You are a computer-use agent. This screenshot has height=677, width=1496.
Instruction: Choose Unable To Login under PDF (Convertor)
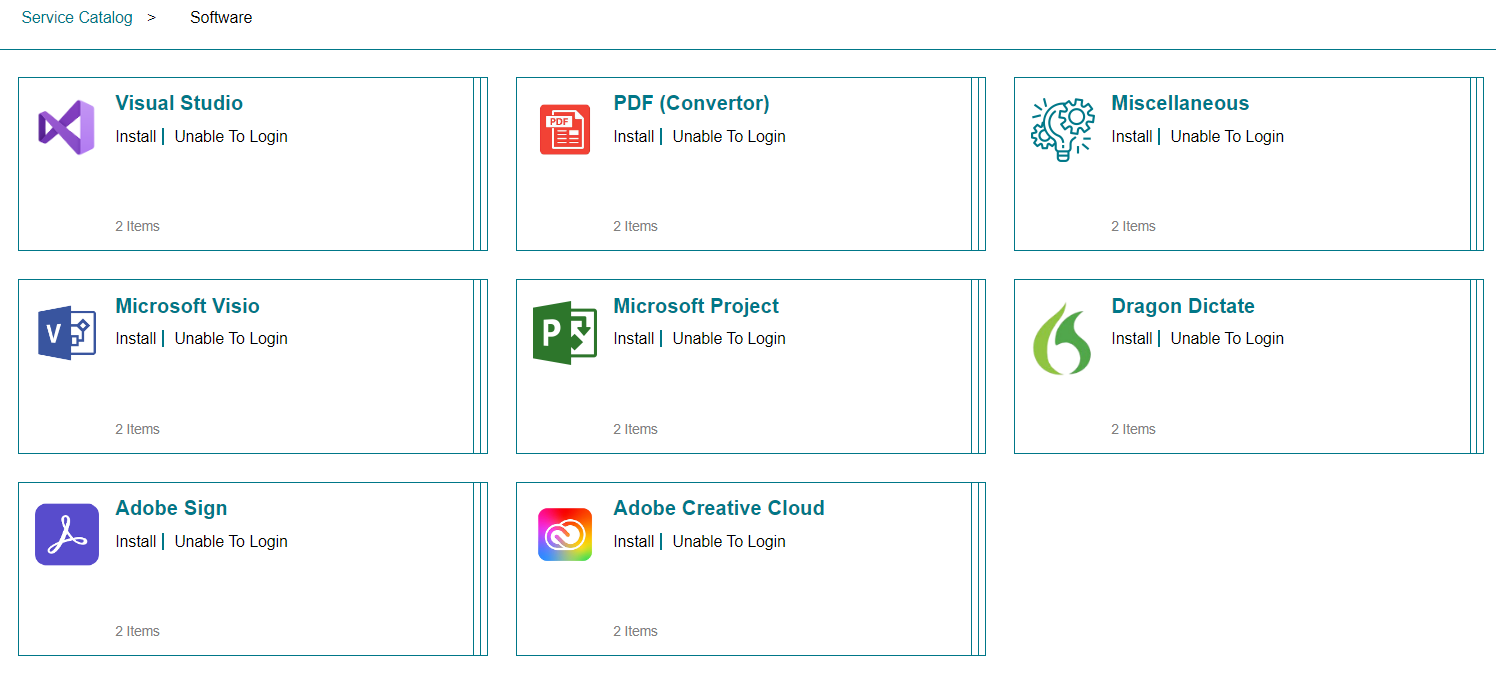point(729,136)
